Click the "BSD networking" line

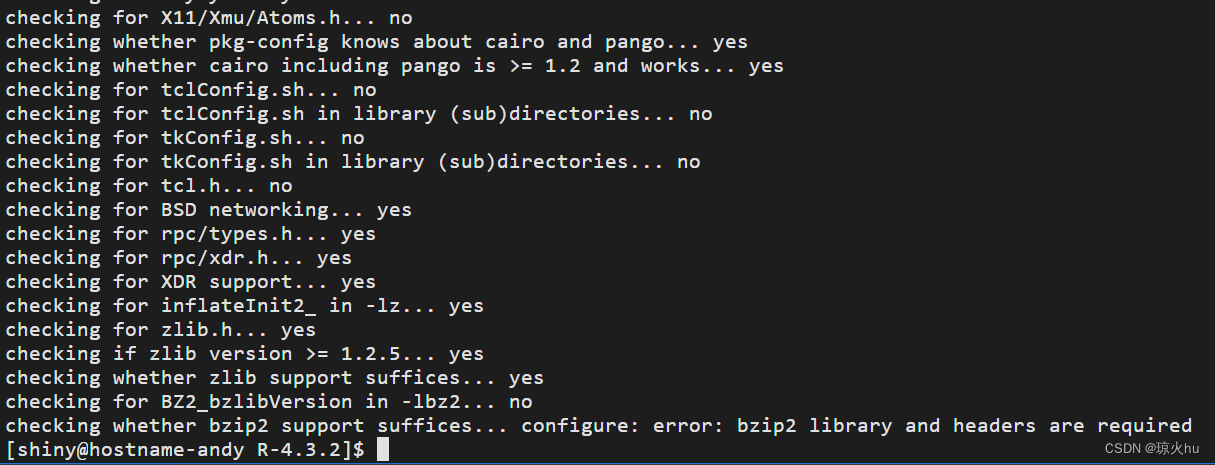click(208, 210)
